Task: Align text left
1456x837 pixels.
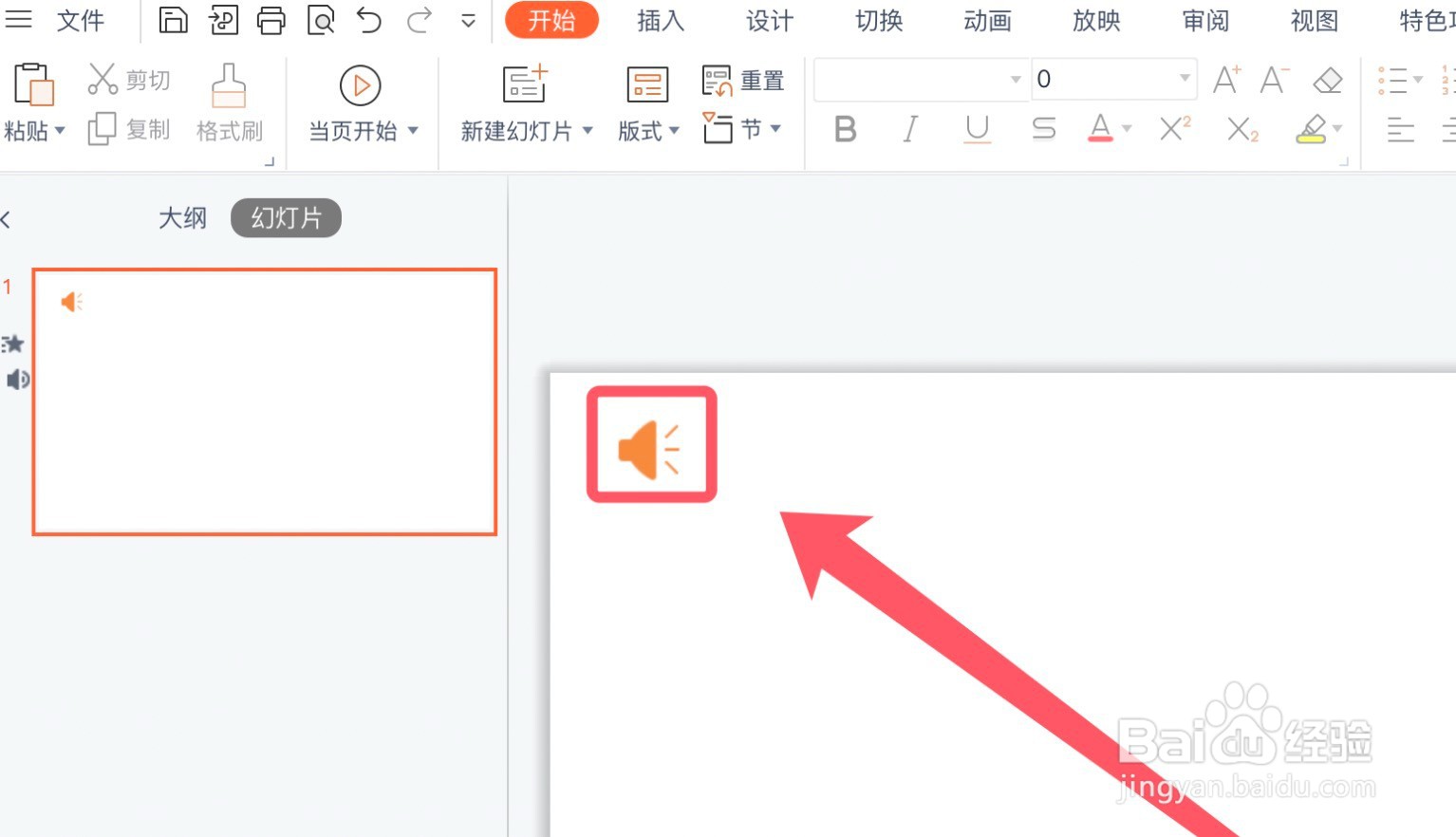Action: tap(1401, 128)
